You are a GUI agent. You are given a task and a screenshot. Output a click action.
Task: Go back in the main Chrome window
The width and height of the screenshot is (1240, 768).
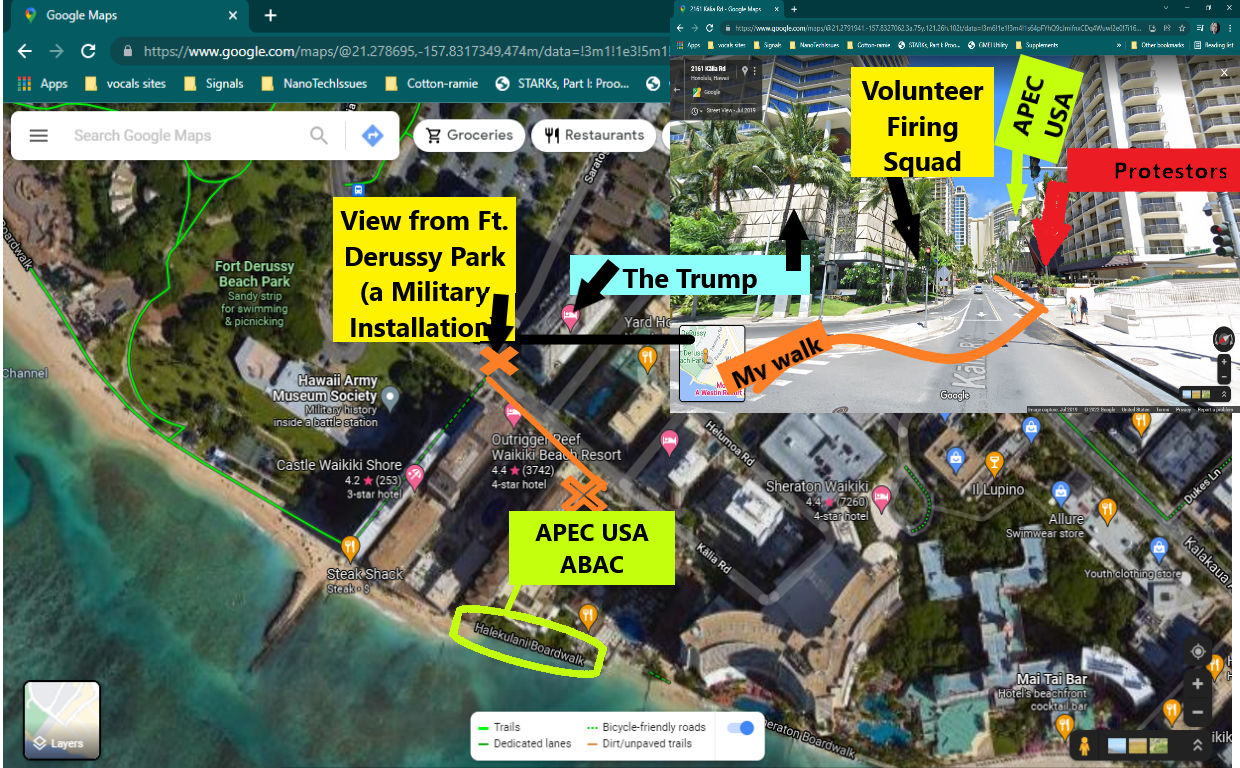coord(25,51)
